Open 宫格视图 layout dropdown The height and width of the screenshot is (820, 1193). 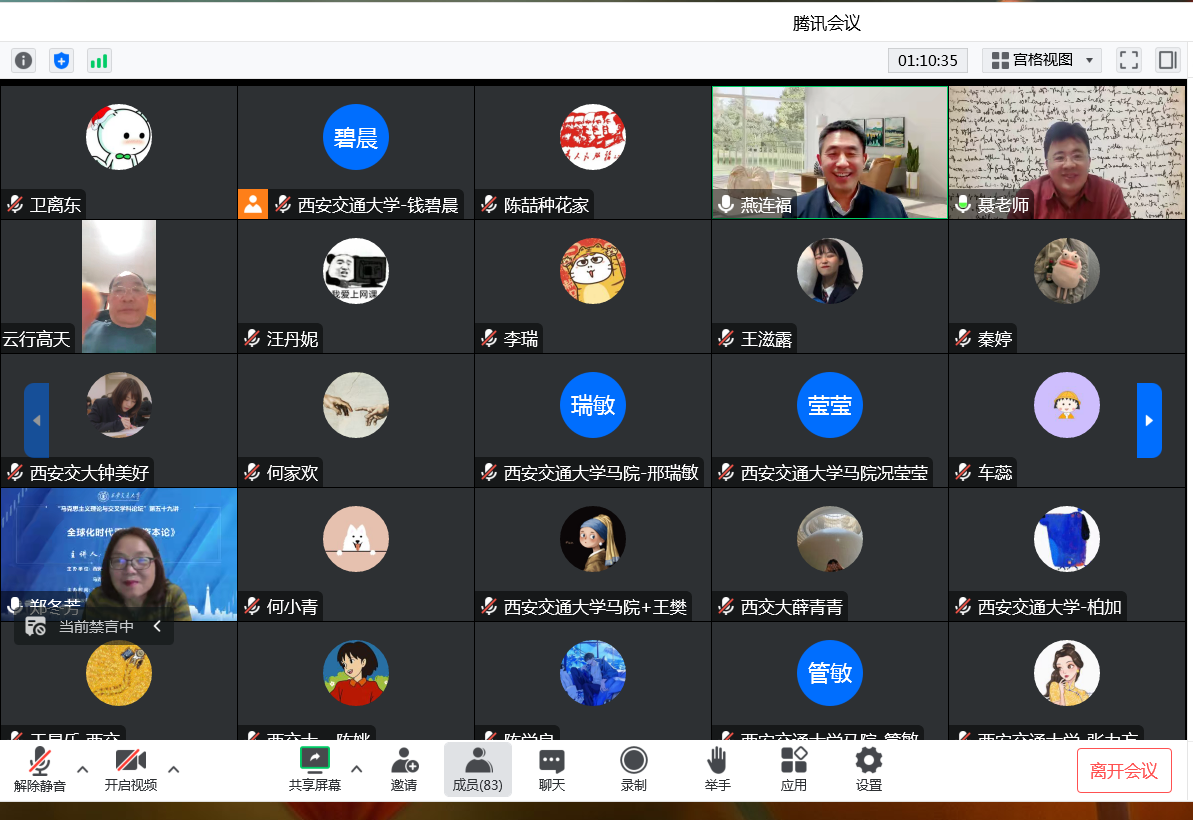[1042, 60]
